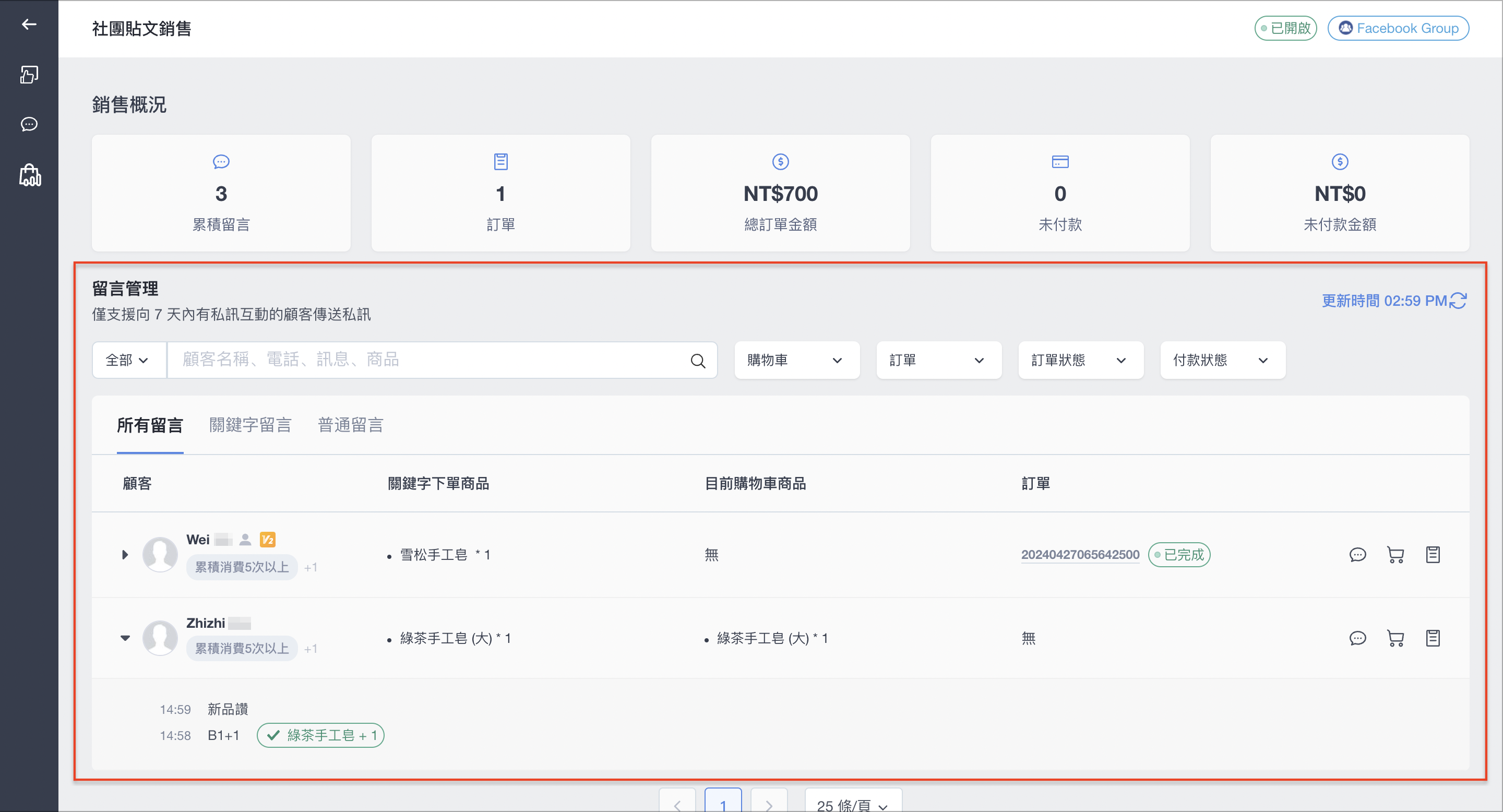
Task: Open message icon in Wei's row
Action: [1358, 554]
